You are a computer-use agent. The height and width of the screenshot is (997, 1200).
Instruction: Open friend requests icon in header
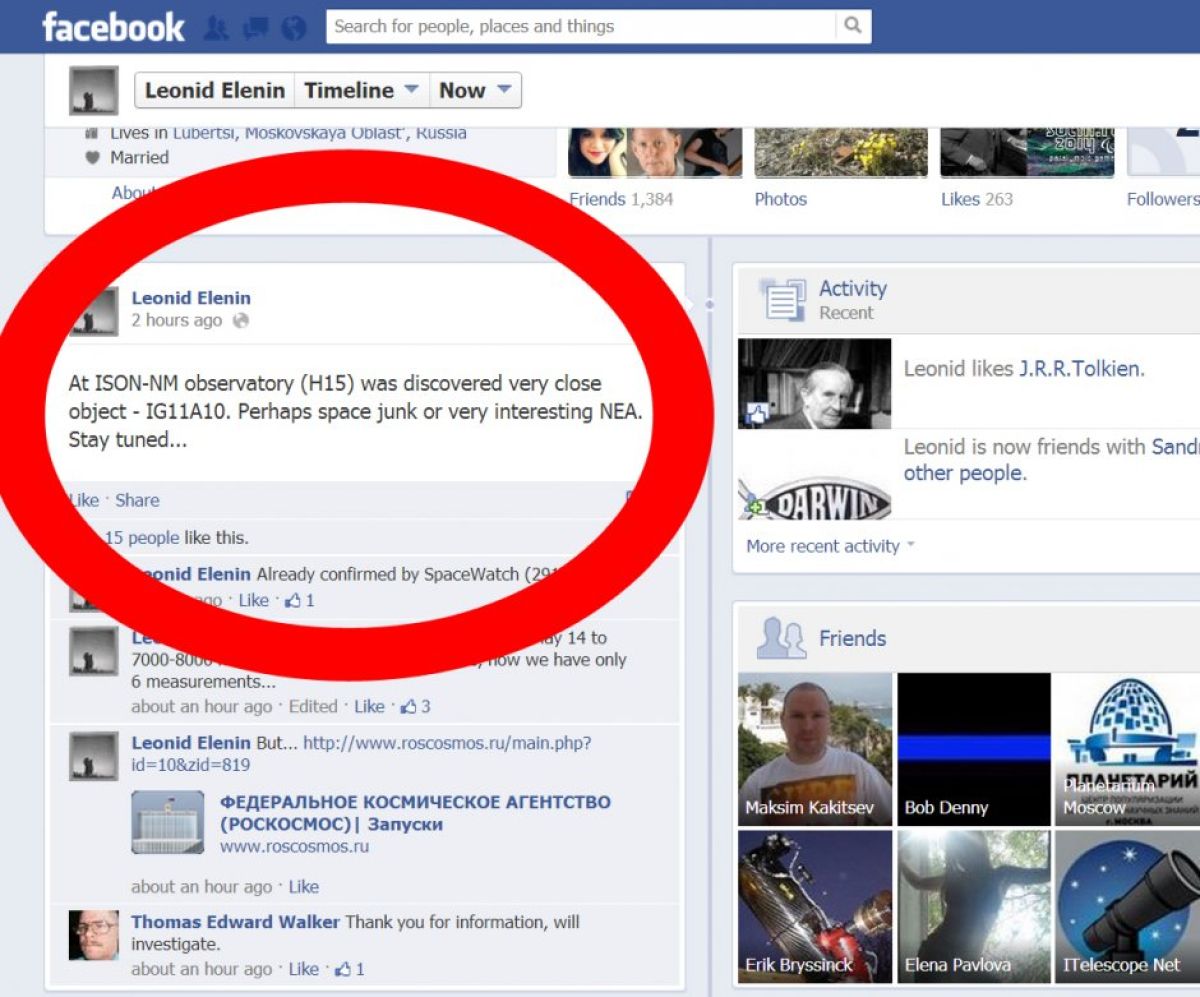coord(216,28)
